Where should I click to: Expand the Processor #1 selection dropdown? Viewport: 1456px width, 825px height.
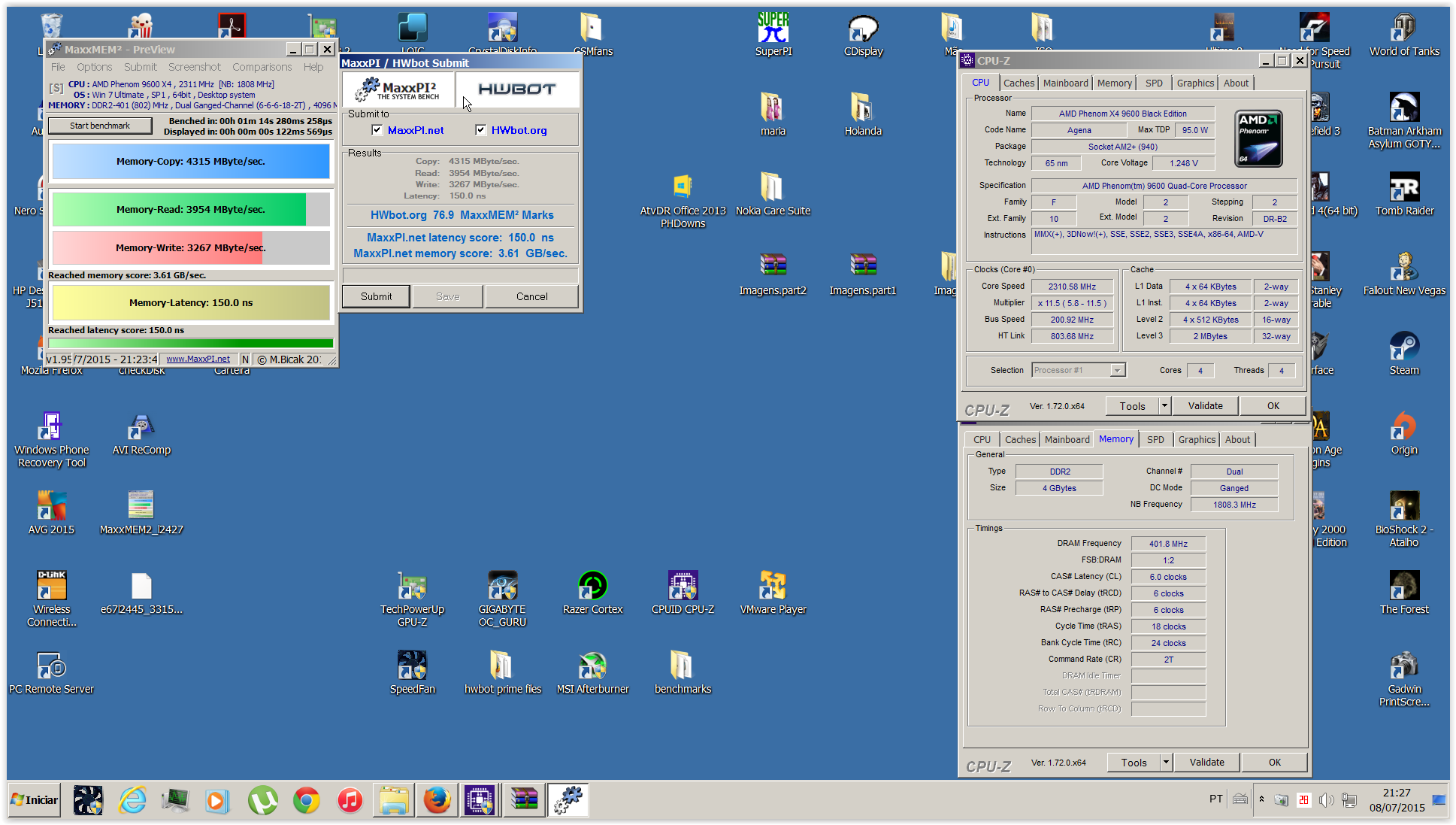pos(1118,370)
